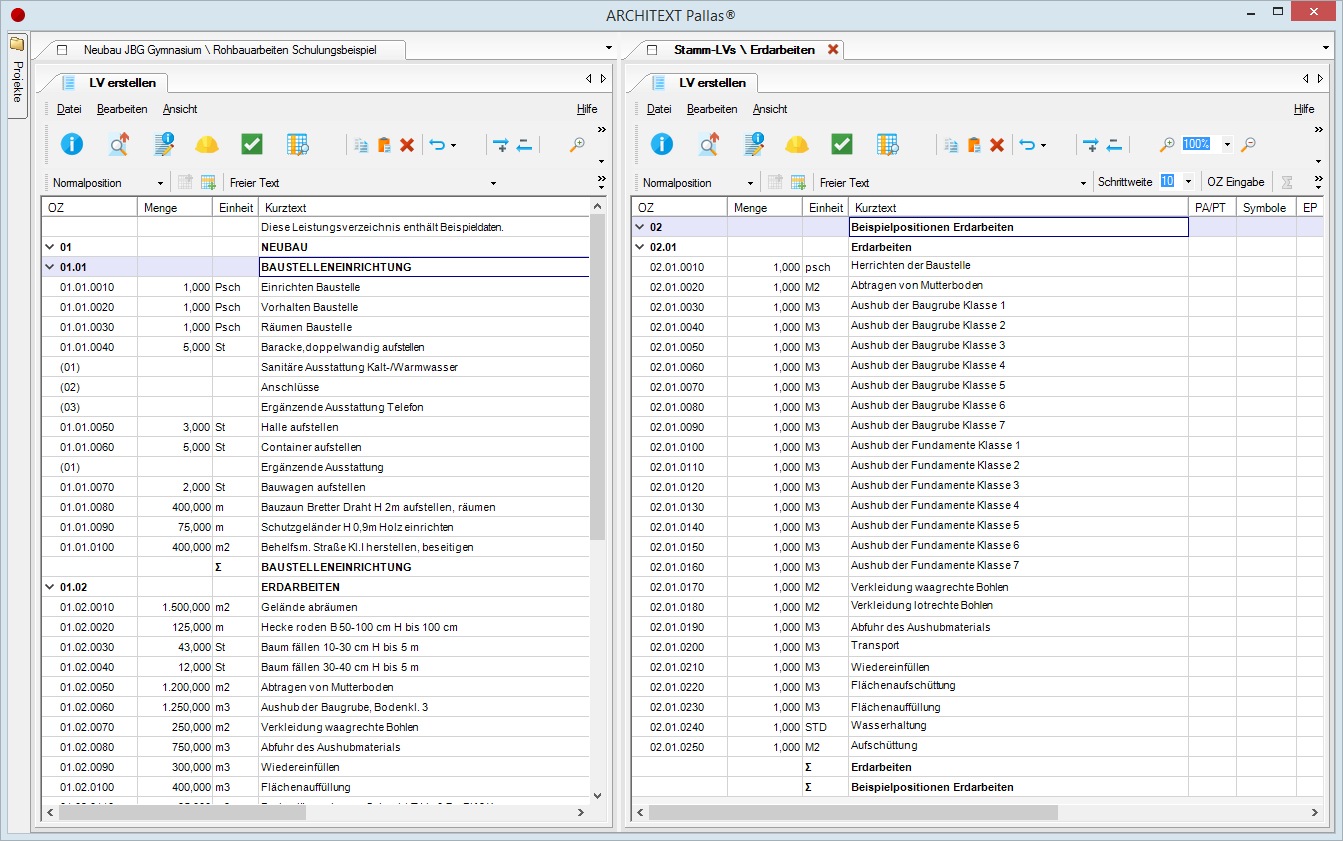
Task: Click the red X delete icon in left pane
Action: (407, 145)
